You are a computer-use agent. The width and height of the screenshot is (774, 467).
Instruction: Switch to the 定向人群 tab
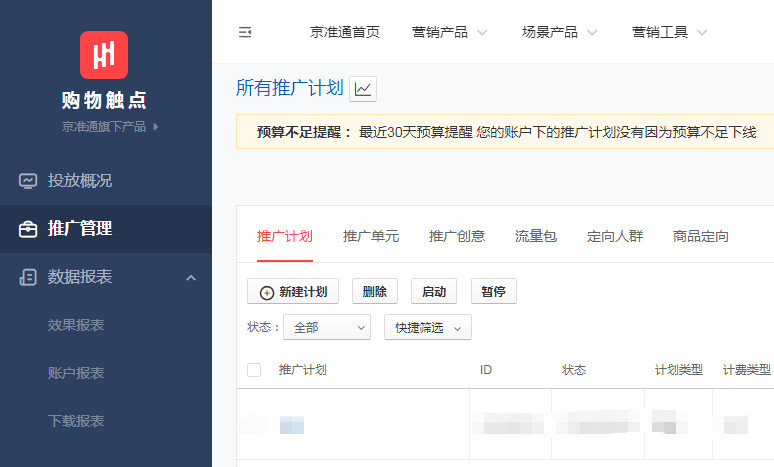tap(615, 237)
